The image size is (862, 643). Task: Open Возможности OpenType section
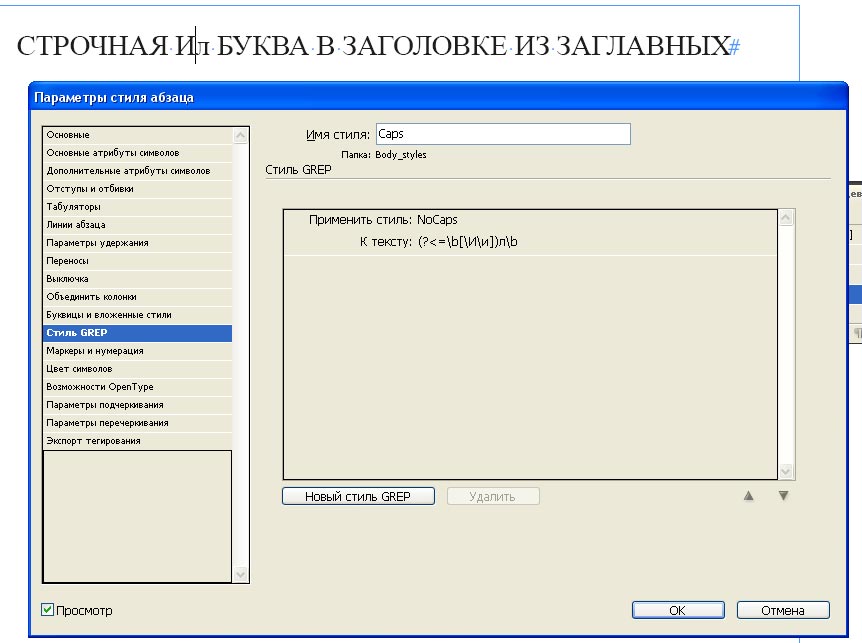[137, 387]
